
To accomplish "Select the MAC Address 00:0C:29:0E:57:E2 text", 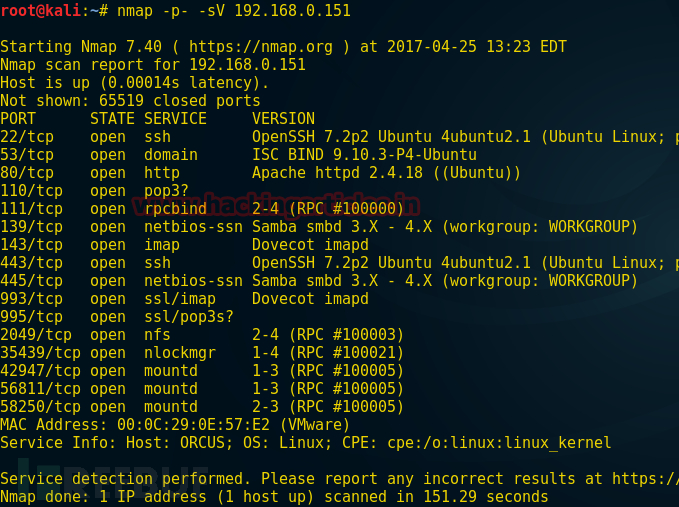I will [x=135, y=425].
